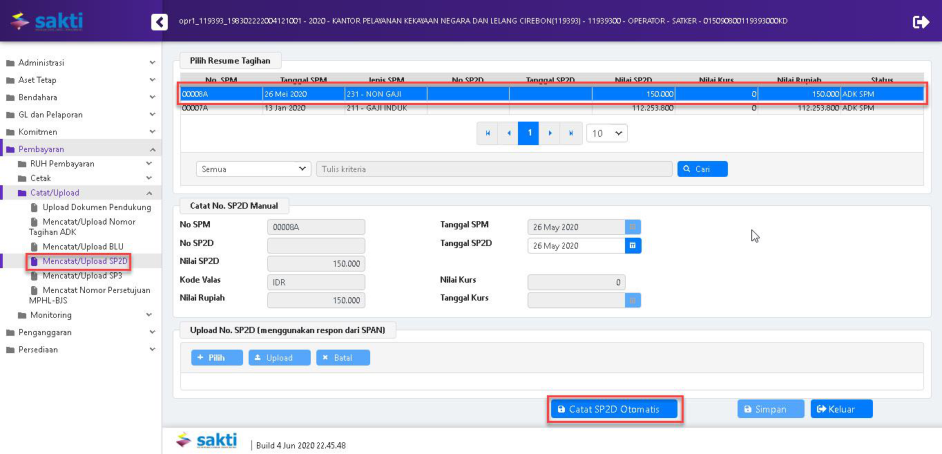Click the Tulis kriteria search field

tap(494, 169)
